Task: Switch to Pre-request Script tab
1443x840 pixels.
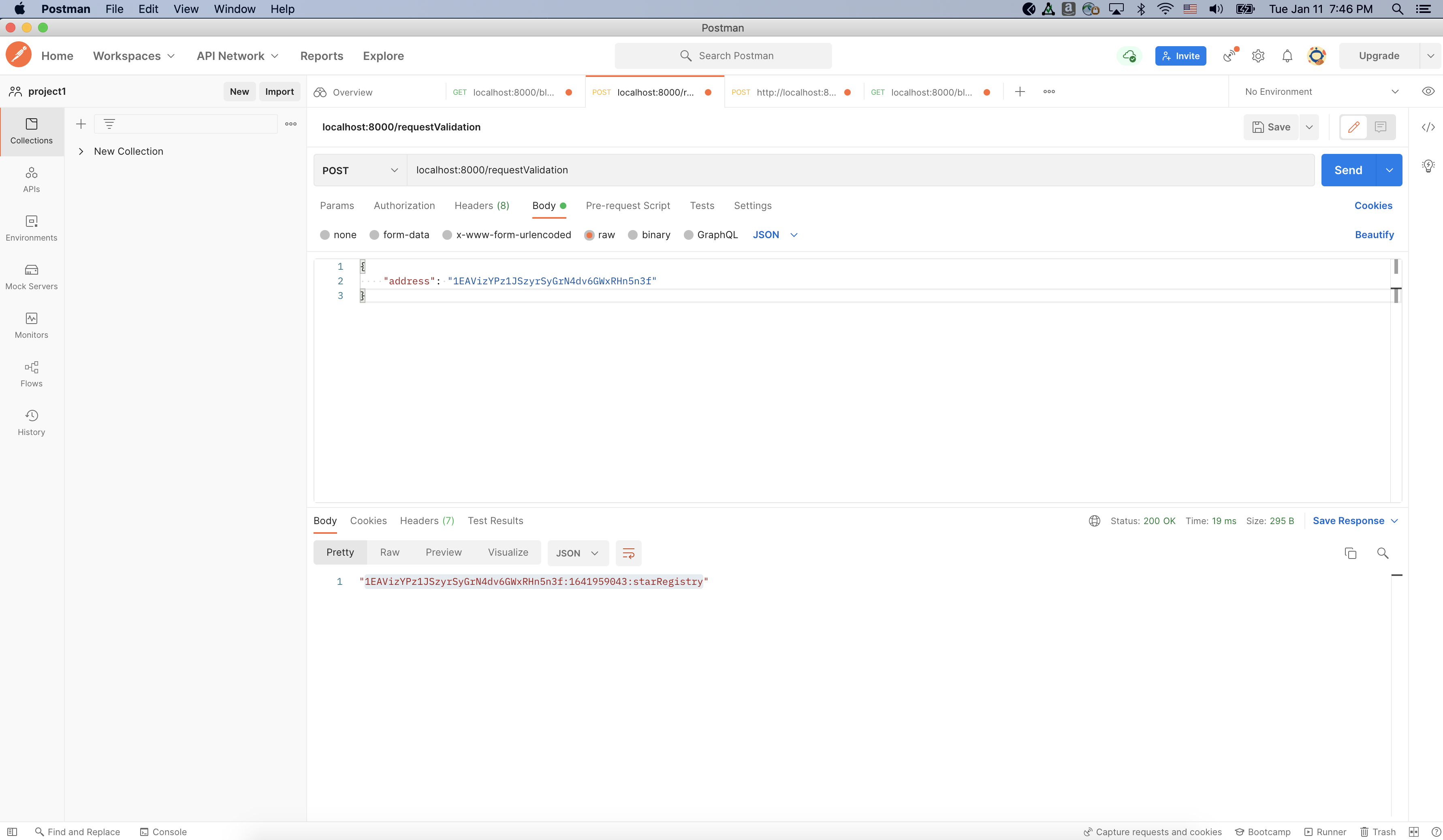Action: click(628, 206)
